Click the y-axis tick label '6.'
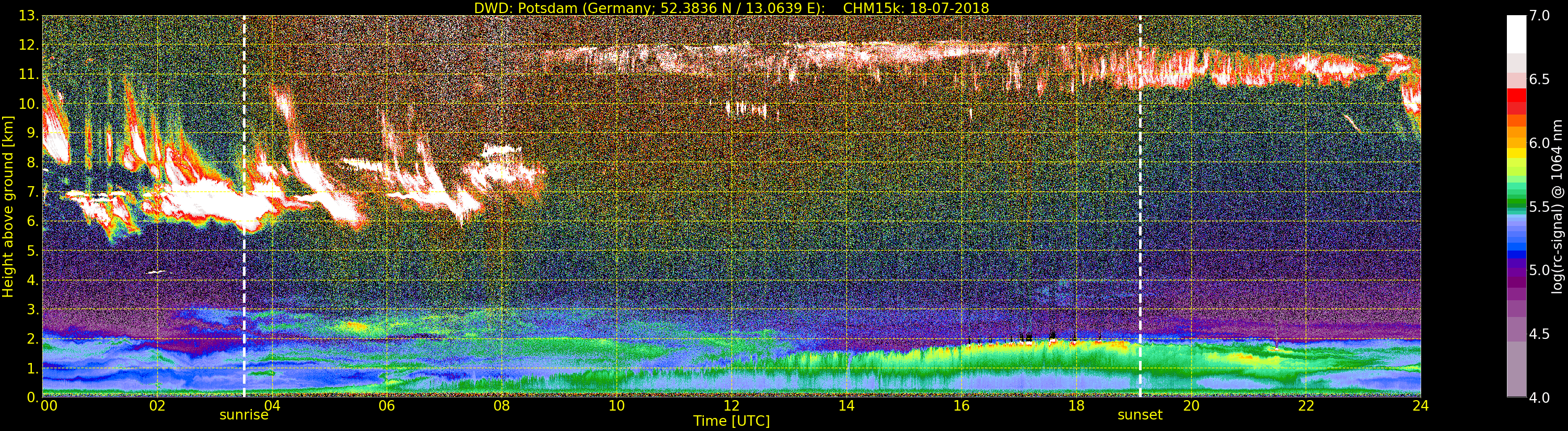1568x431 pixels. (33, 222)
